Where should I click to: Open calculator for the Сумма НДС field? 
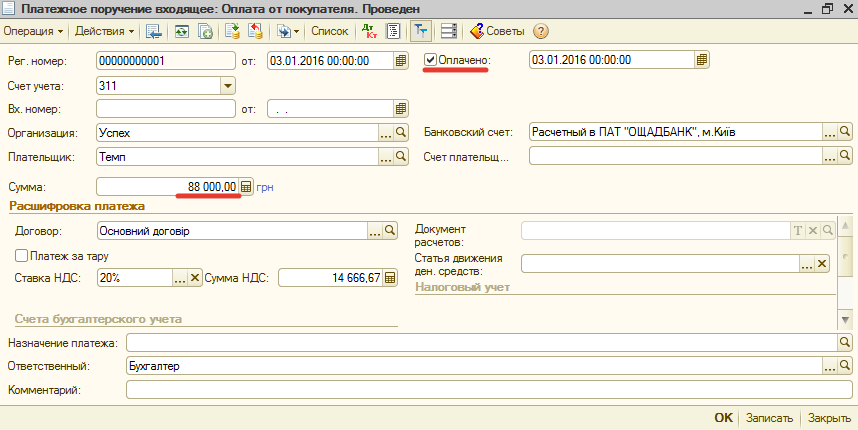[x=390, y=278]
